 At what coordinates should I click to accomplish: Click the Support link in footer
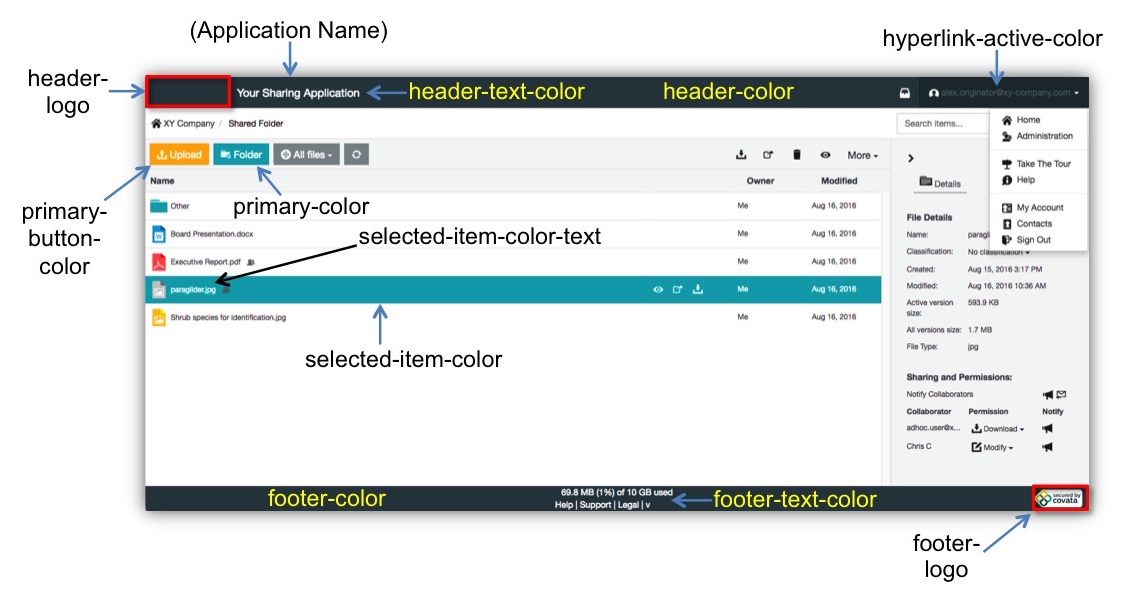click(x=594, y=505)
